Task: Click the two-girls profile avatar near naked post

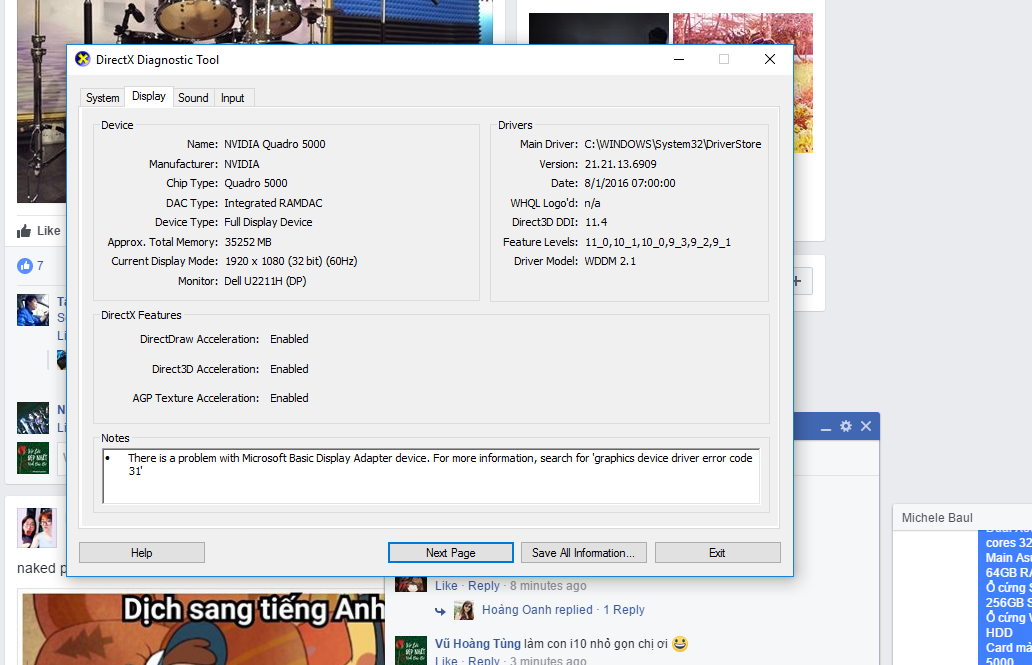Action: tap(37, 527)
